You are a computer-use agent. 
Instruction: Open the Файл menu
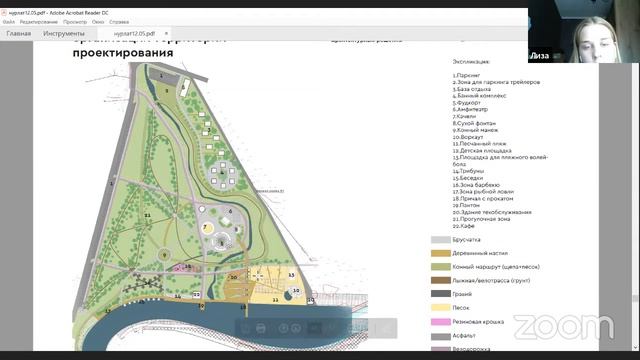coord(9,22)
